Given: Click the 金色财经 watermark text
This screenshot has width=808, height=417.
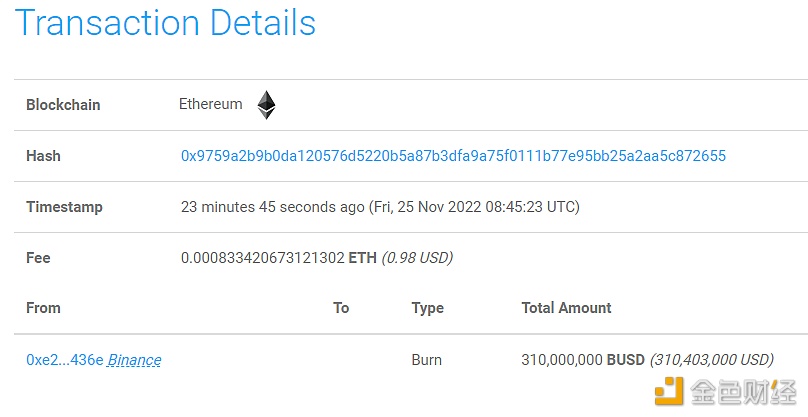Looking at the screenshot, I should point(743,393).
